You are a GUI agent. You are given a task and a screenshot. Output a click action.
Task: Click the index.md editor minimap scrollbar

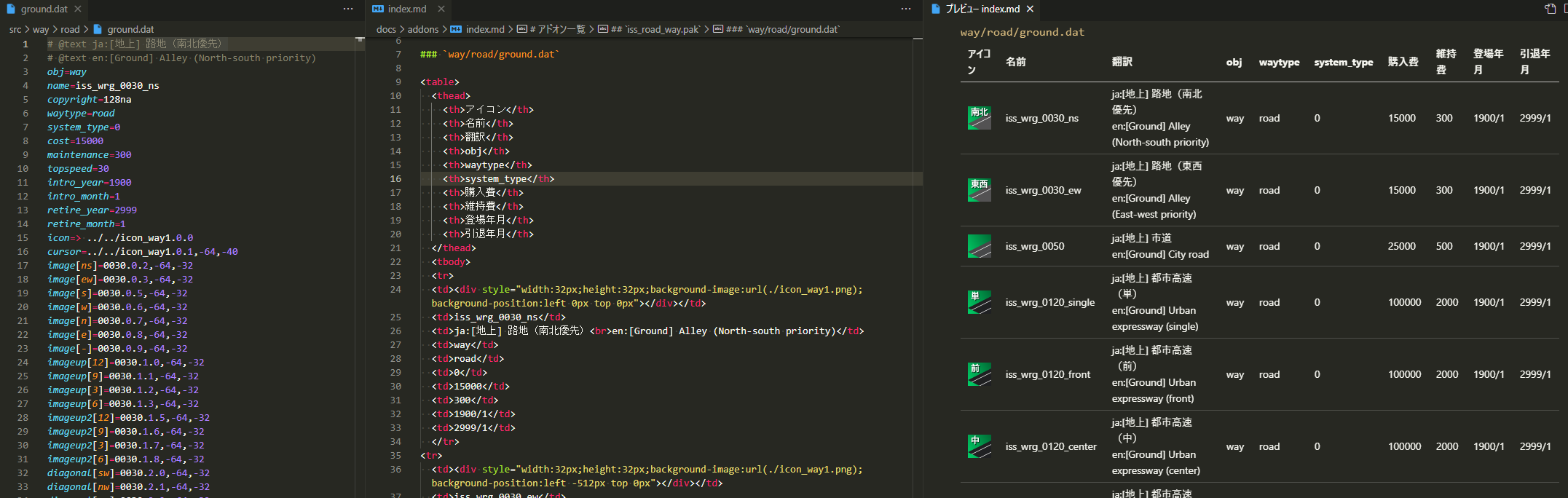click(x=918, y=267)
